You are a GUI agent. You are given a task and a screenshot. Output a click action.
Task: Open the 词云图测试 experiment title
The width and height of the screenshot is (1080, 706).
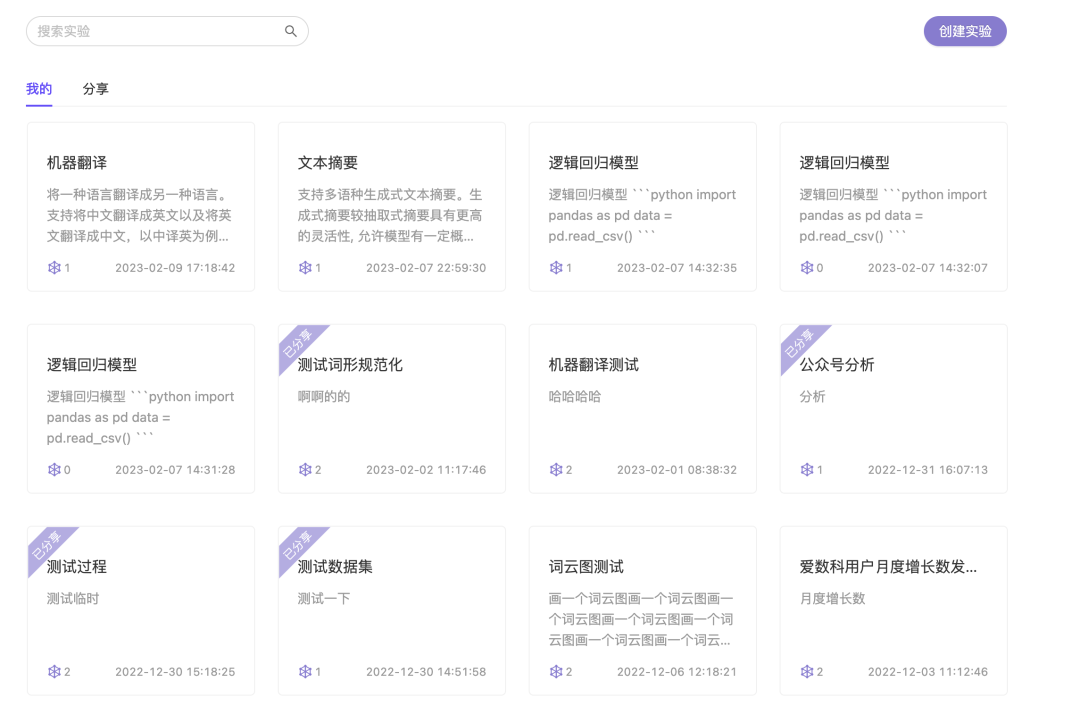coord(585,566)
